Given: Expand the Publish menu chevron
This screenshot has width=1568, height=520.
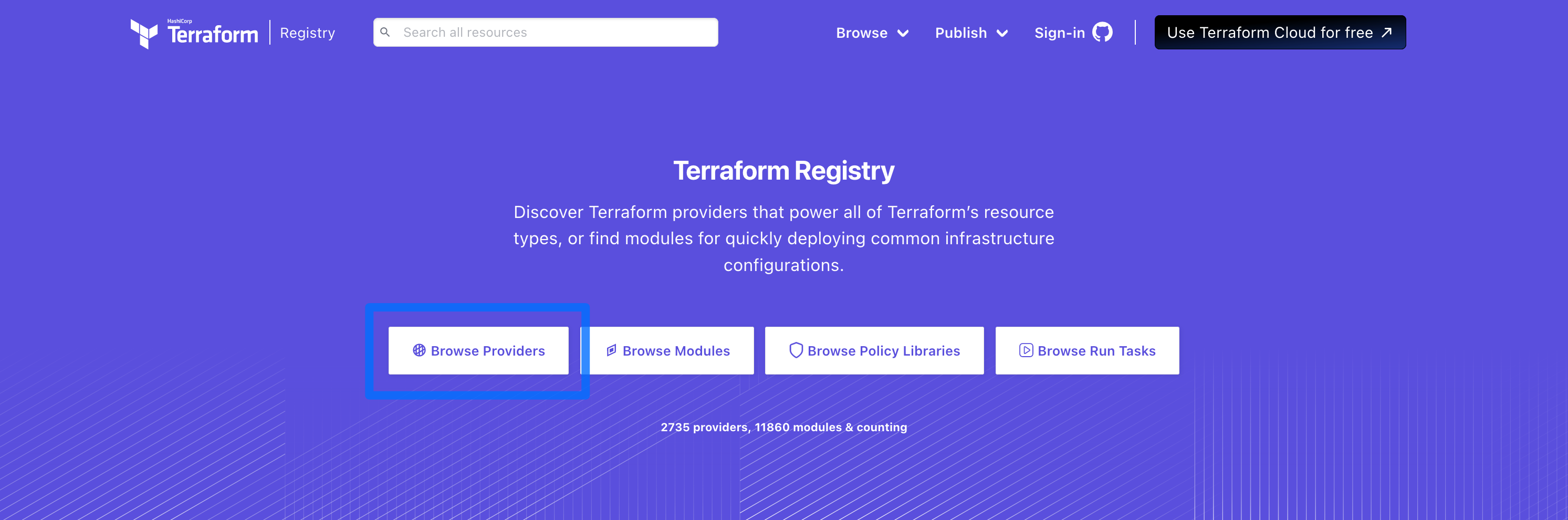Looking at the screenshot, I should point(1002,33).
